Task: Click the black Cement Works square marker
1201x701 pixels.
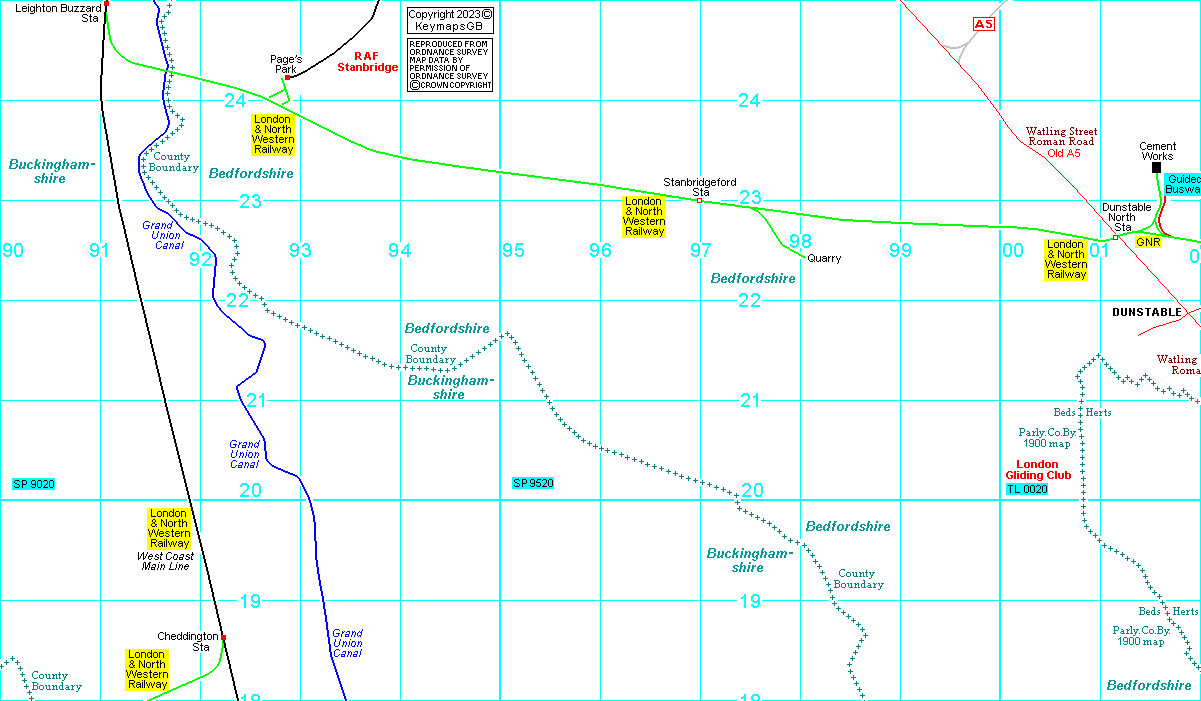Action: (x=1157, y=167)
